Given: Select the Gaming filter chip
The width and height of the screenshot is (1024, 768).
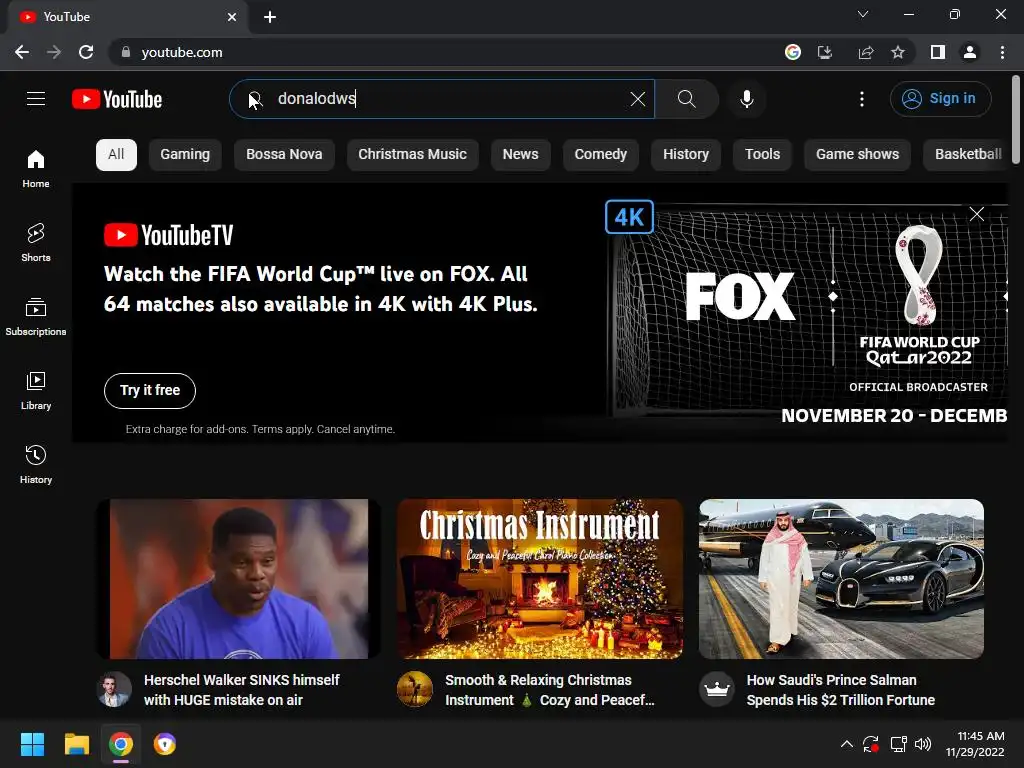Looking at the screenshot, I should [185, 155].
